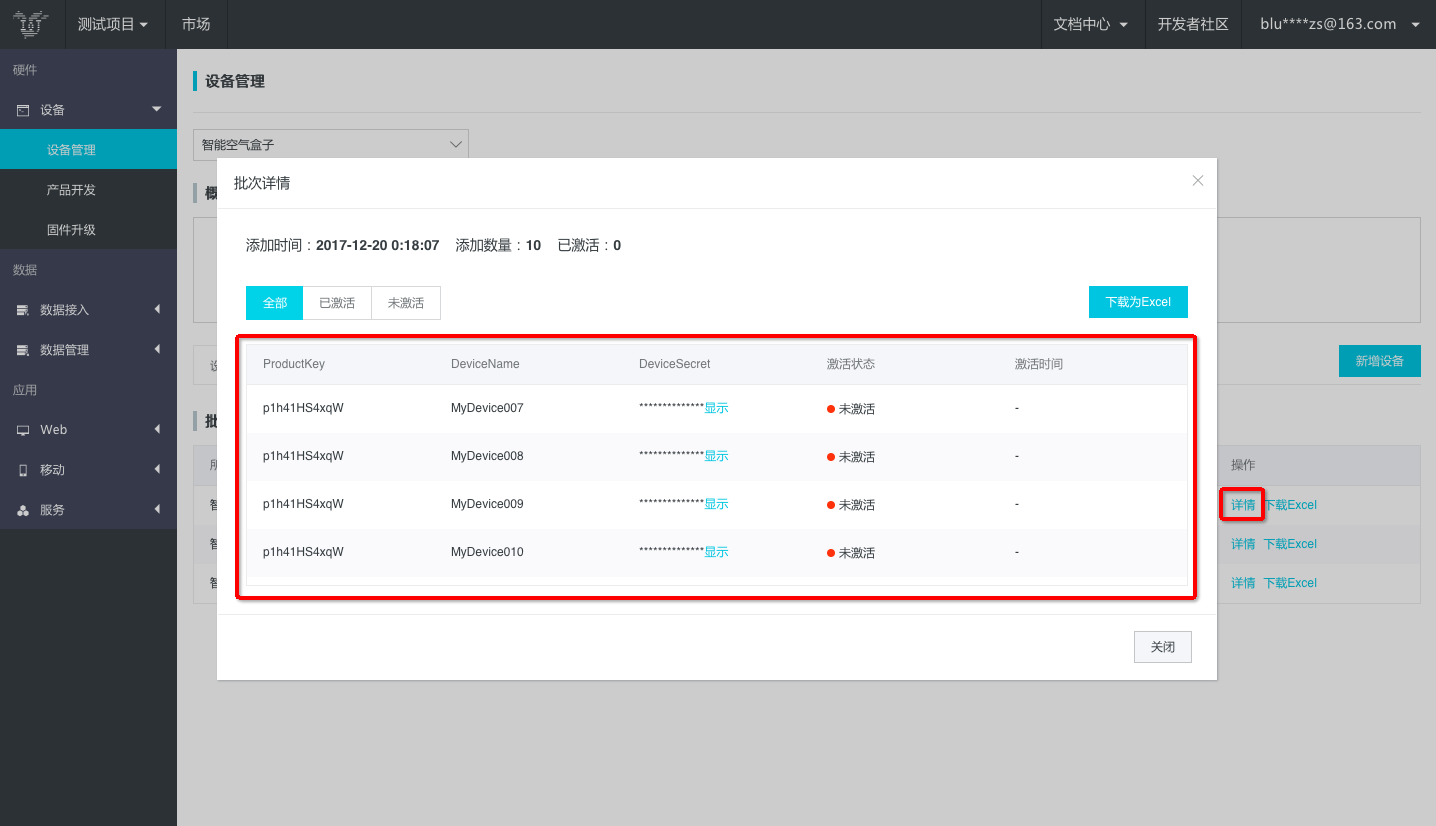Click the MyDevice010 cell
The height and width of the screenshot is (826, 1436).
click(x=487, y=552)
